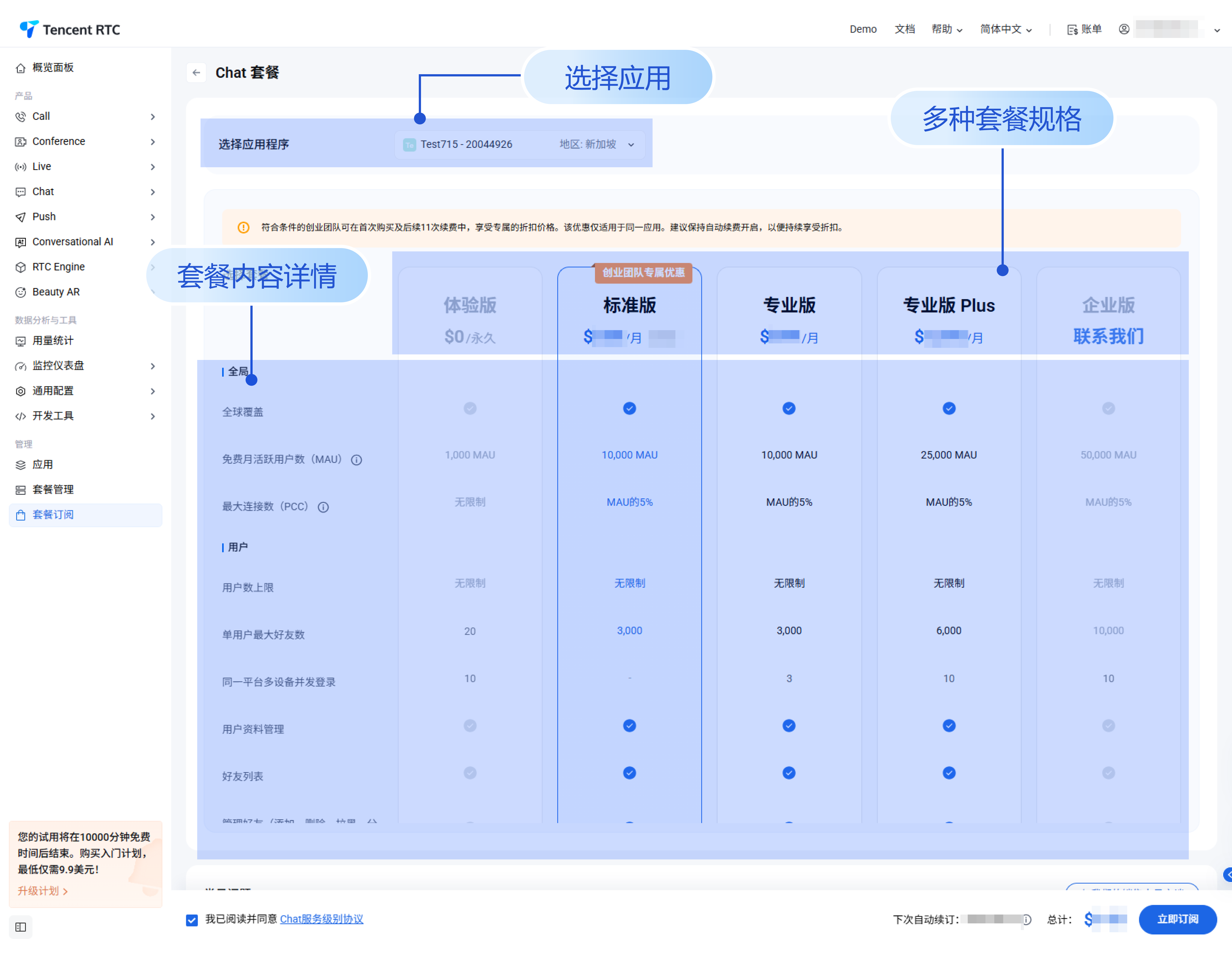
Task: Click the 全球覆盖 row label
Action: [x=243, y=412]
